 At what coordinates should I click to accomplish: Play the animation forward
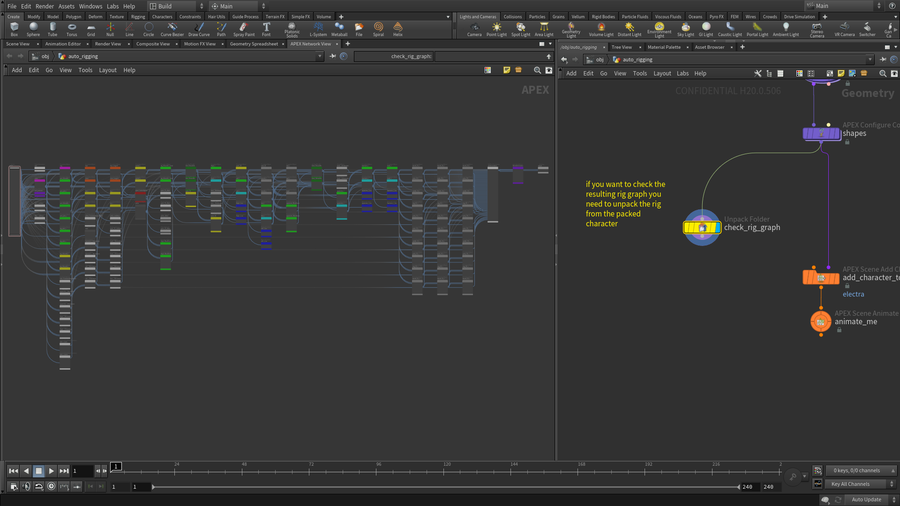51,471
